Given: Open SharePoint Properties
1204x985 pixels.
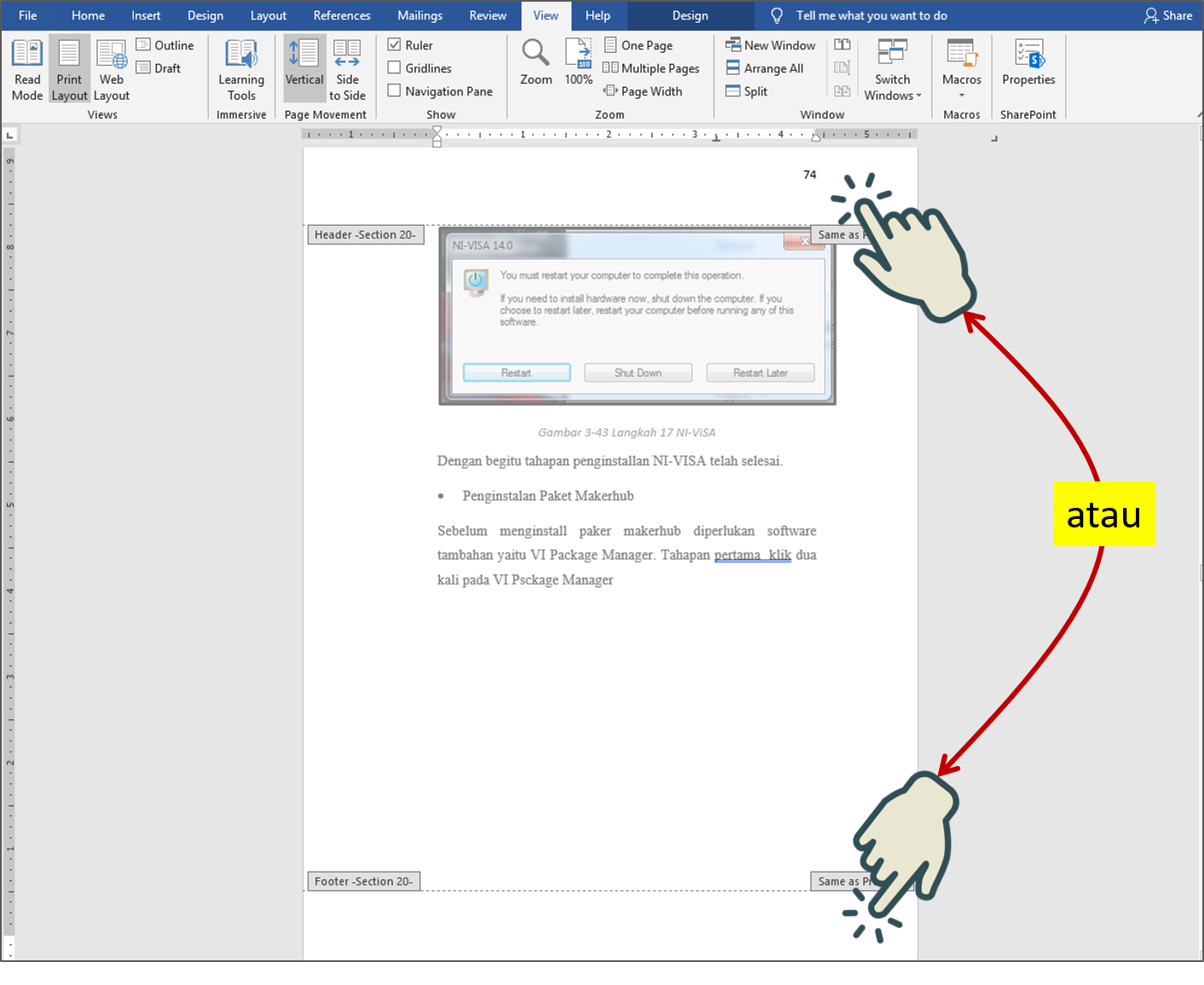Looking at the screenshot, I should click(1028, 63).
